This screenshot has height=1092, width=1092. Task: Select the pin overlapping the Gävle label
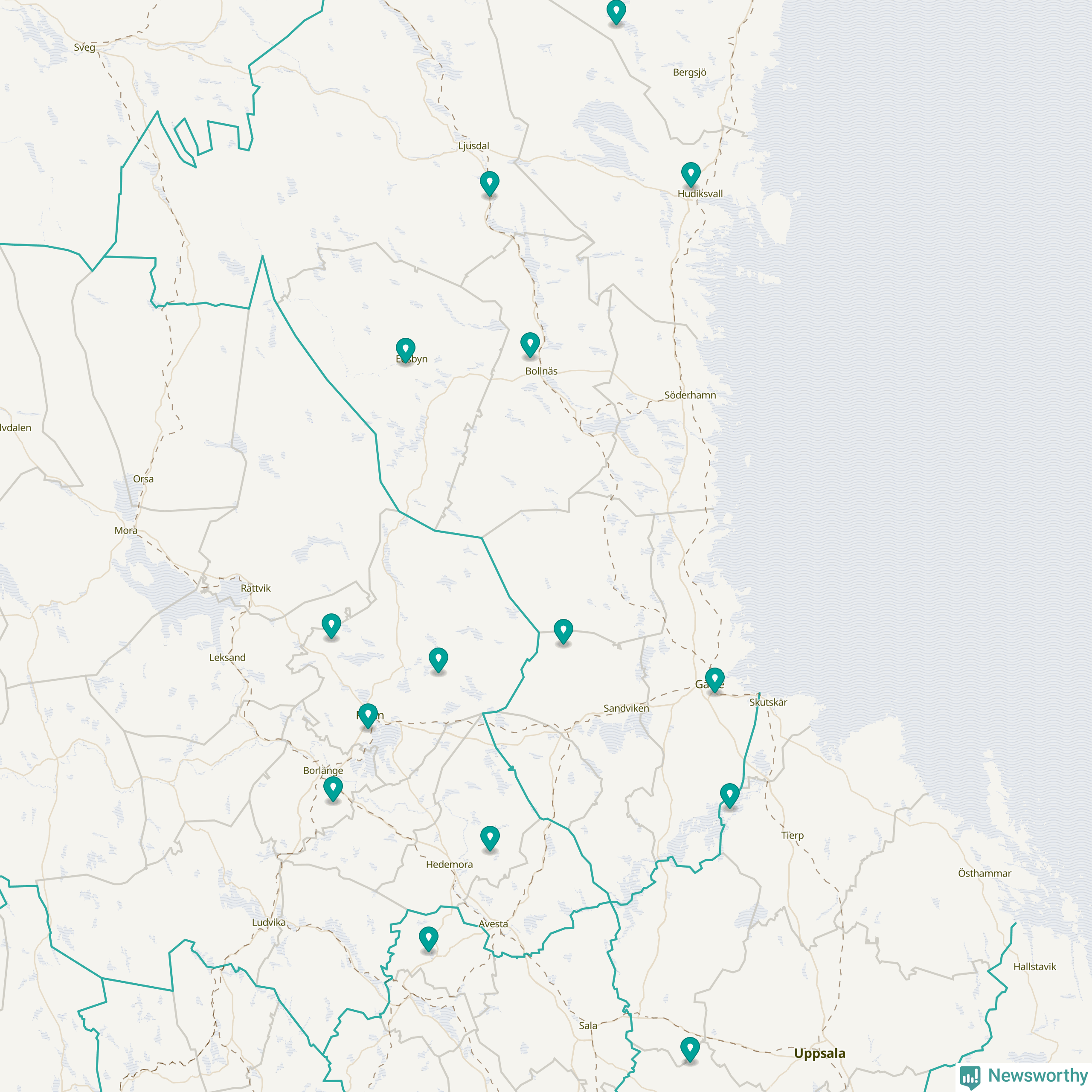tap(714, 679)
